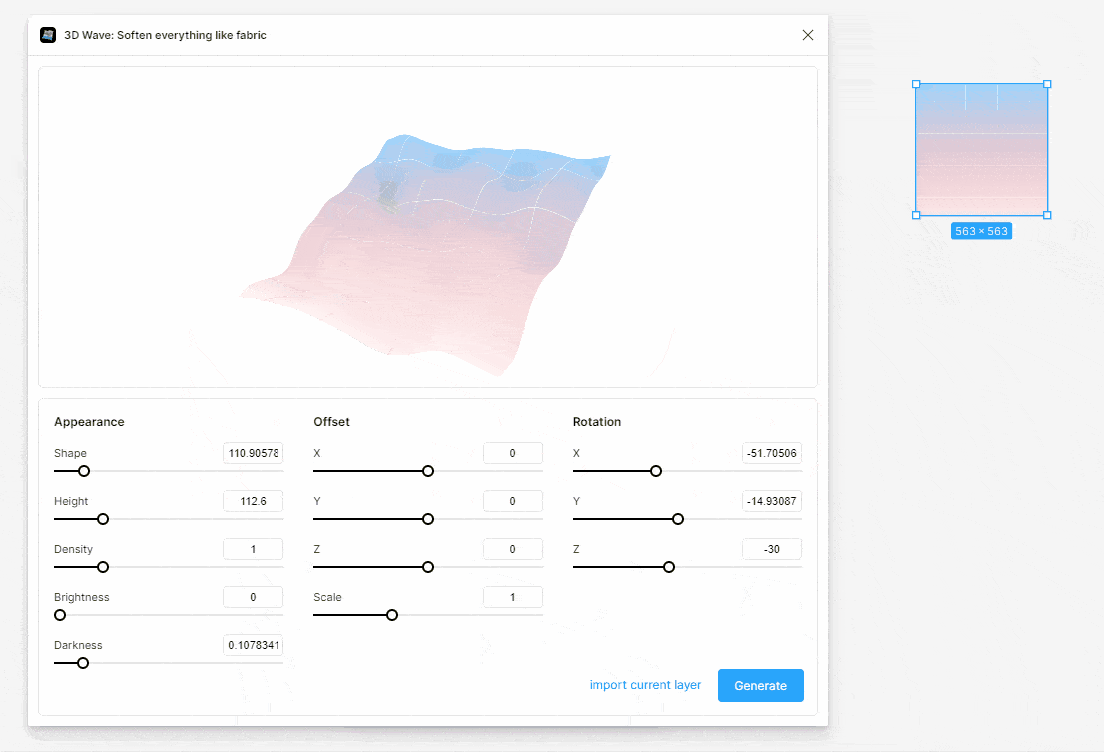This screenshot has height=752, width=1104.
Task: Click the 563 × 563 size label
Action: tap(981, 231)
